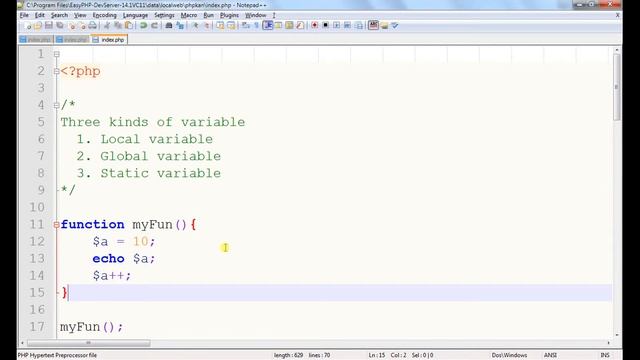
Task: Zoom out using toolbar icon
Action: [x=206, y=26]
